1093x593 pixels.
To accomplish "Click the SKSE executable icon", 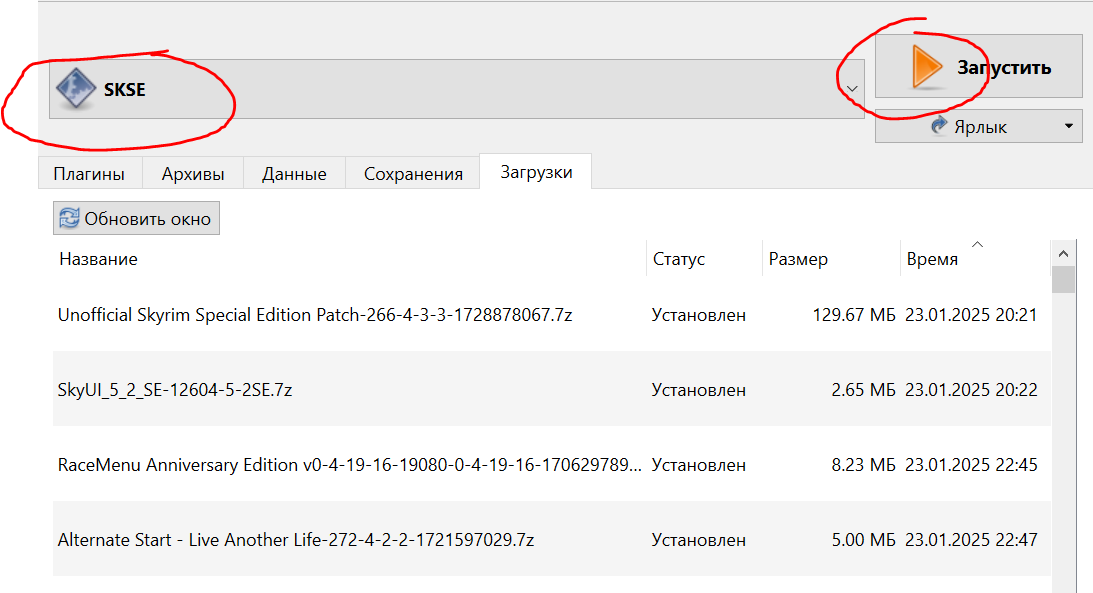I will click(76, 90).
